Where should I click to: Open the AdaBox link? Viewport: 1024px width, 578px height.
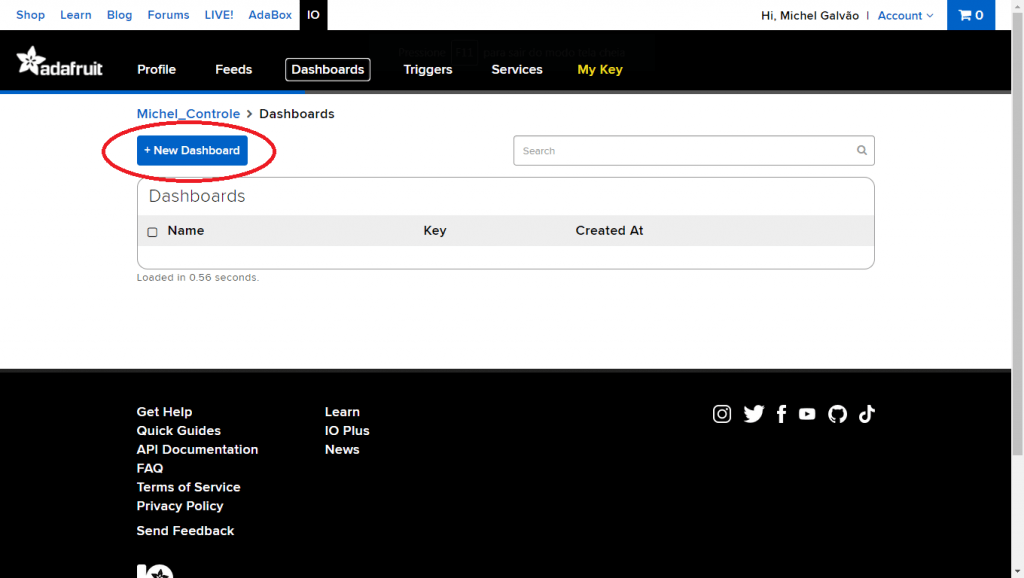(270, 15)
